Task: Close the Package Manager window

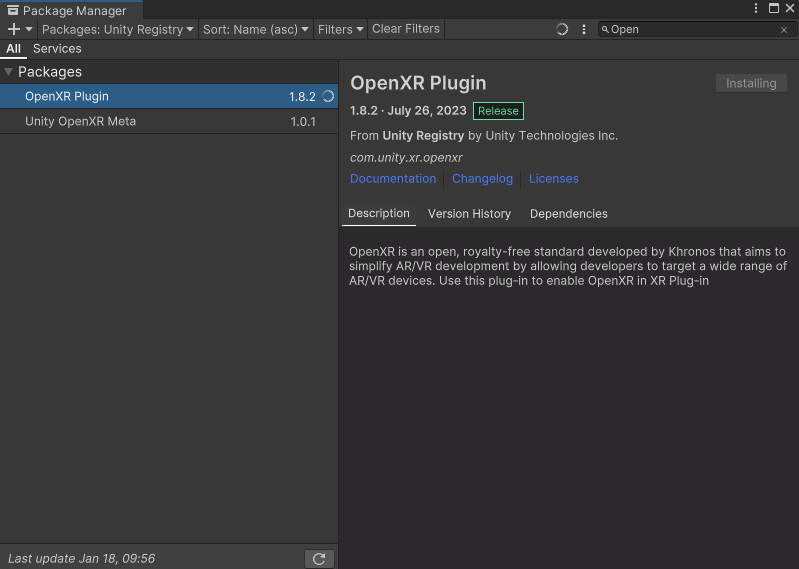Action: tap(790, 8)
